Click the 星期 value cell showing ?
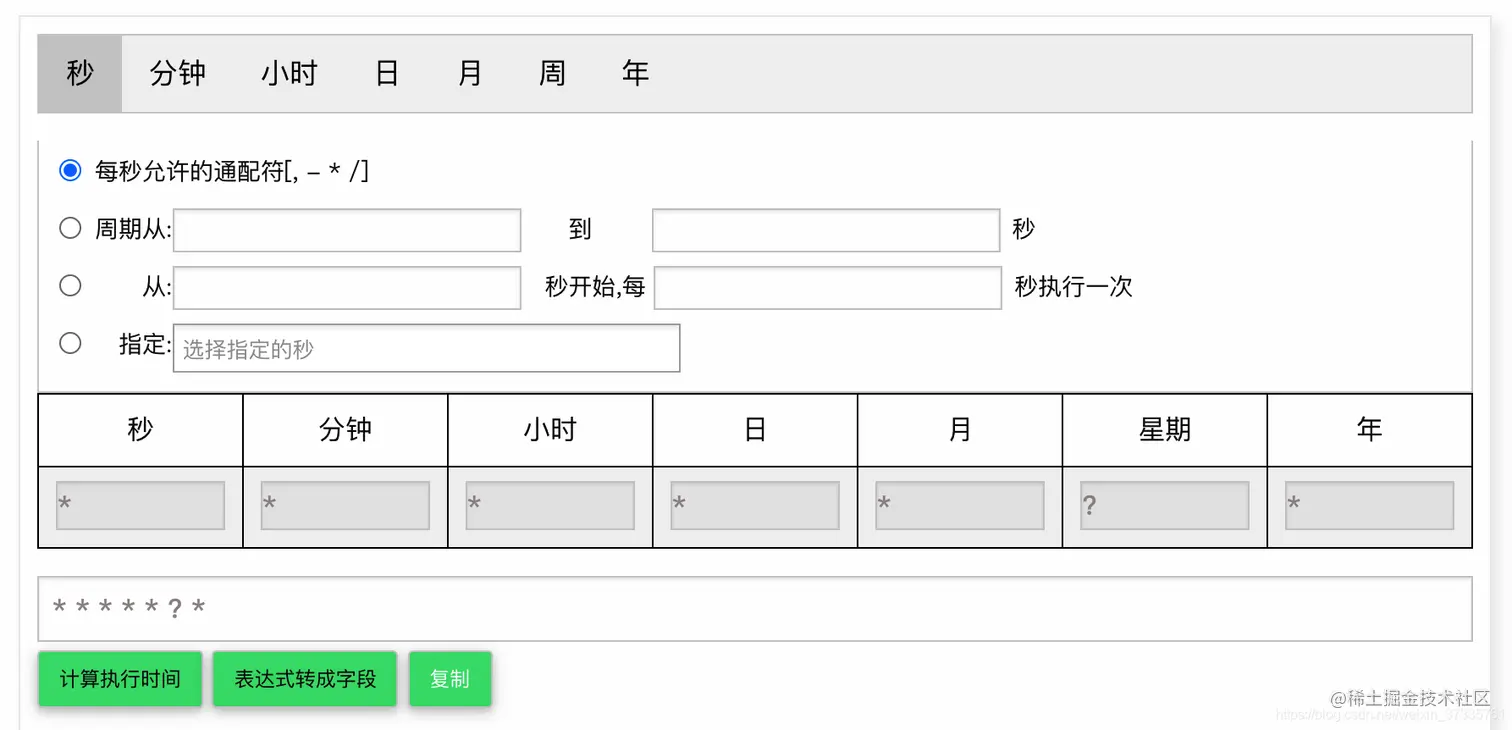 tap(1163, 505)
